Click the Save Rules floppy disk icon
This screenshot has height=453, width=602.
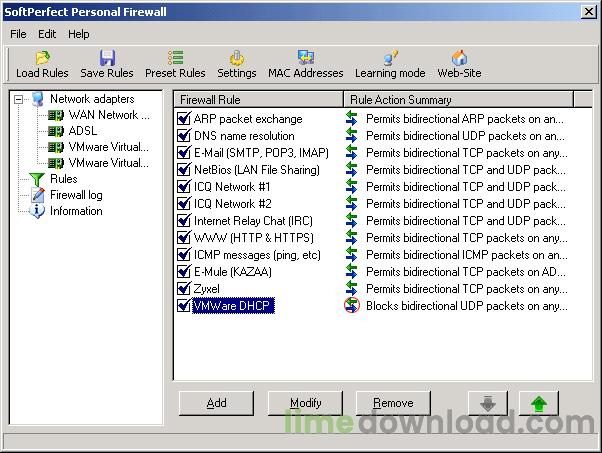pos(107,58)
